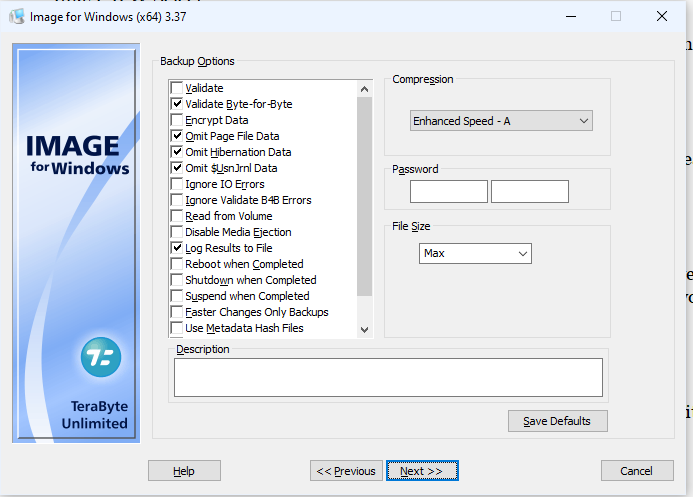This screenshot has width=693, height=497.
Task: Minimize the Image for Windows window
Action: [x=571, y=16]
